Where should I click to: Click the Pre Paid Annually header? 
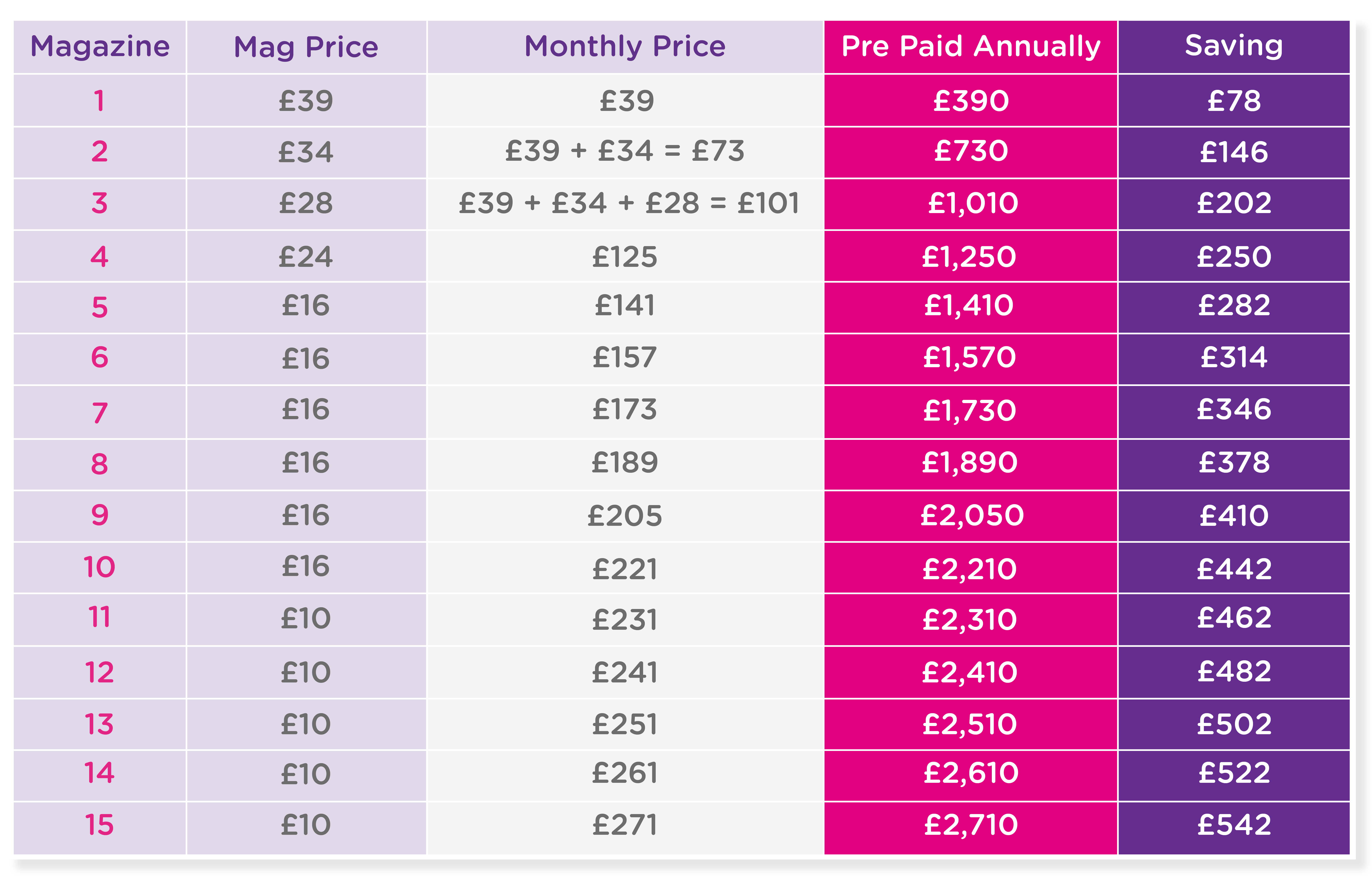(x=971, y=47)
